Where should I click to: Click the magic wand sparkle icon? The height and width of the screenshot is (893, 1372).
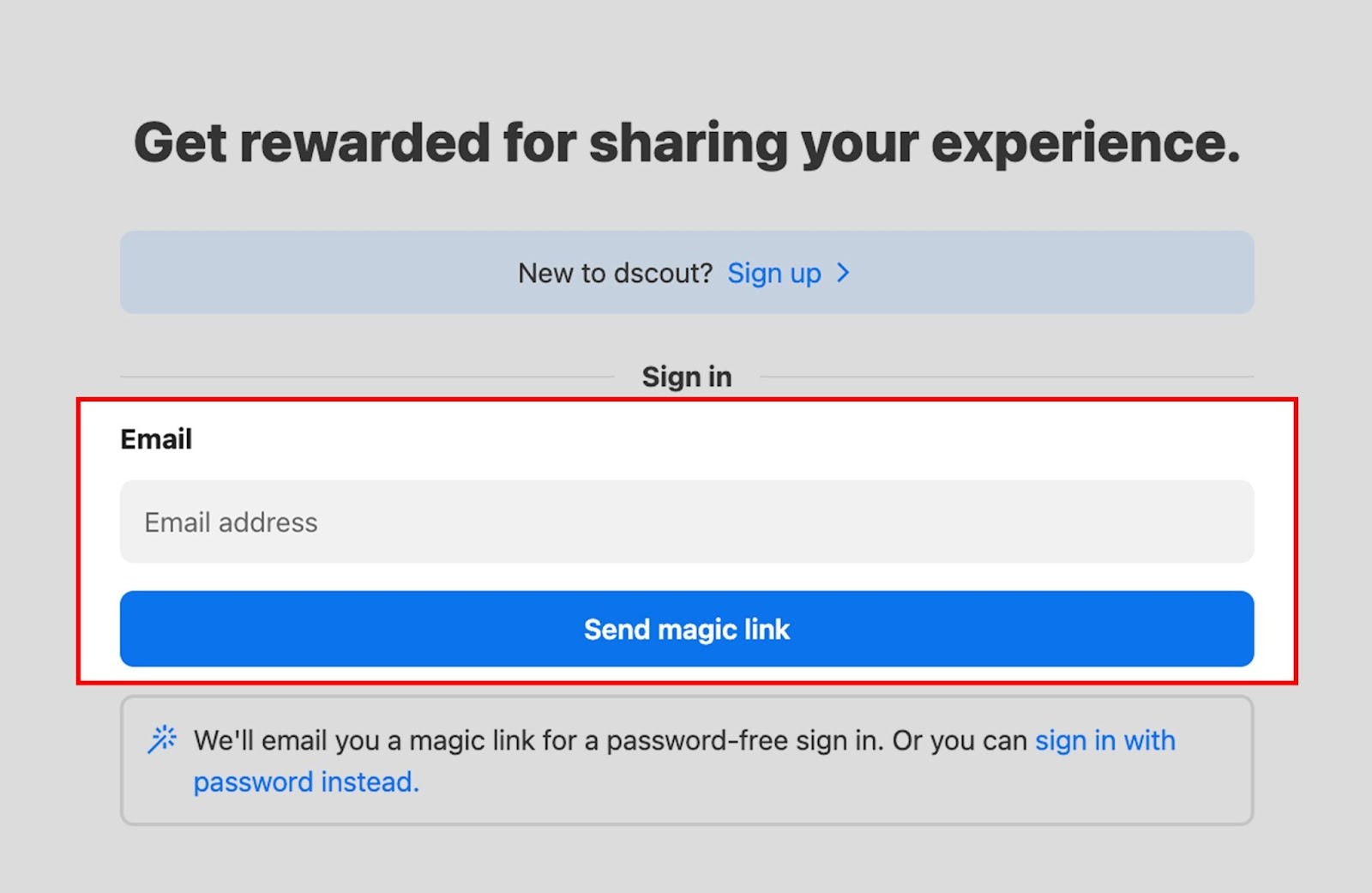[x=162, y=739]
